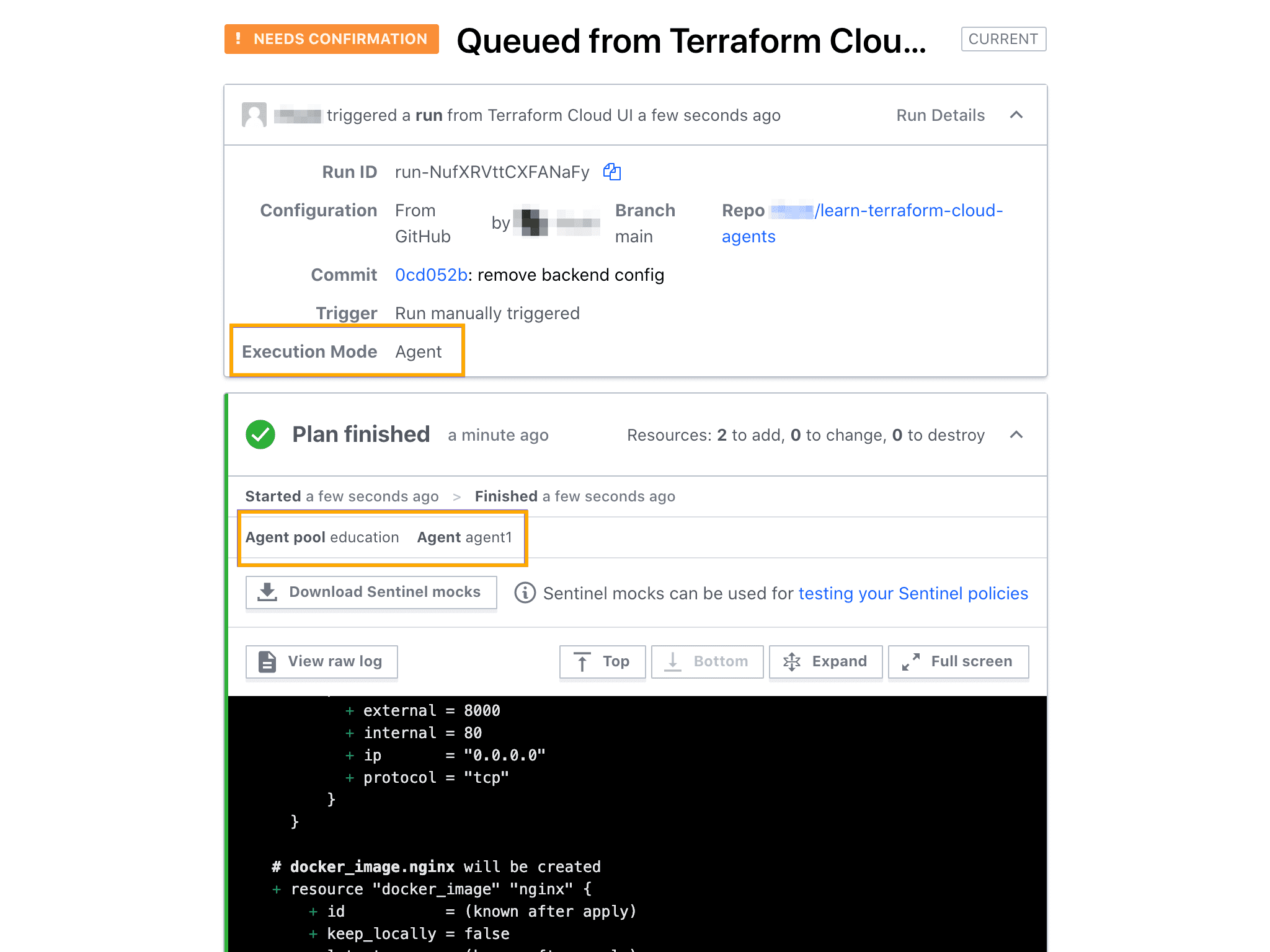Click the Agent pool education label

[320, 537]
